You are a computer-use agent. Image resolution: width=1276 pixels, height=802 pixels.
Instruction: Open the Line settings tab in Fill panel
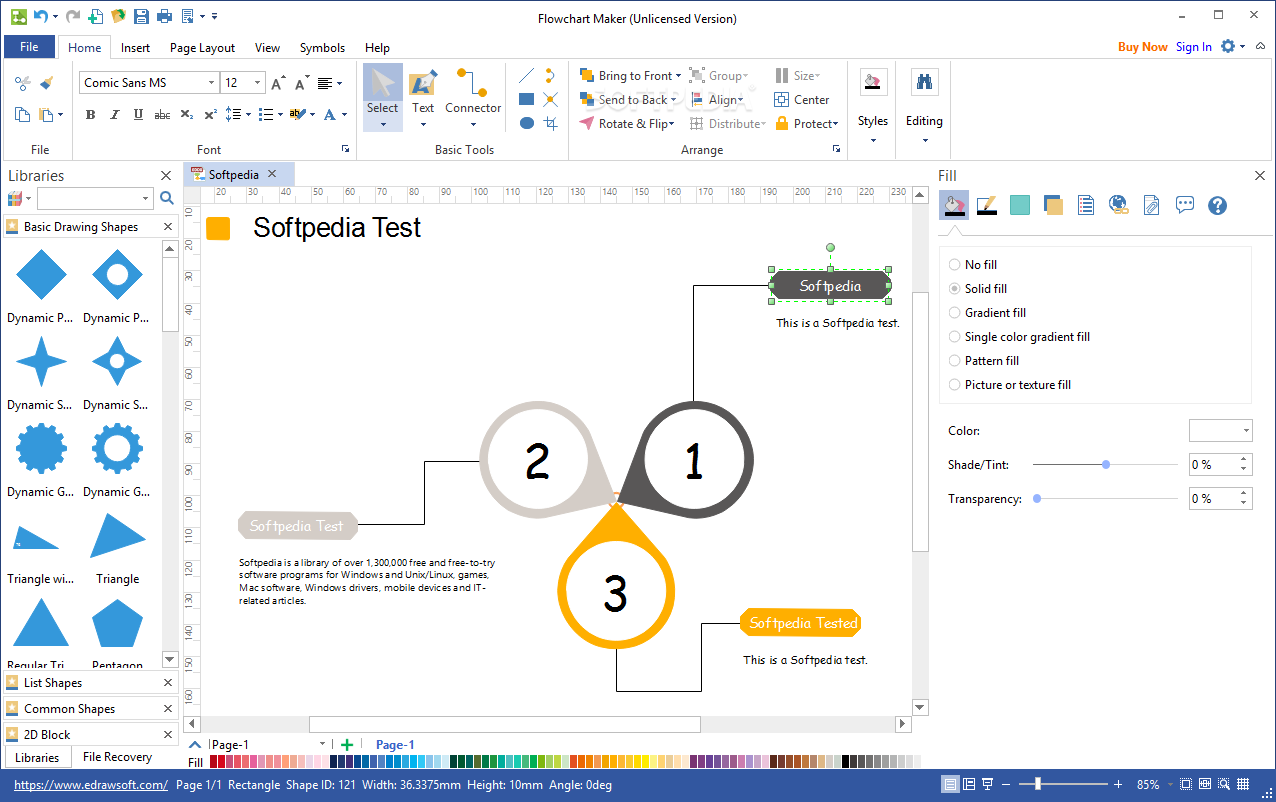coord(986,205)
